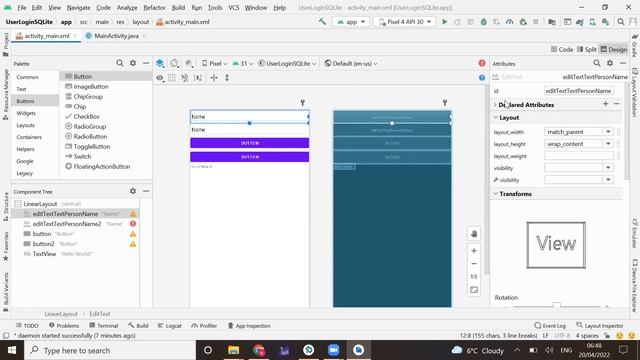Viewport: 640px width, 360px height.
Task: Remove a declared attribute with minus
Action: (617, 104)
